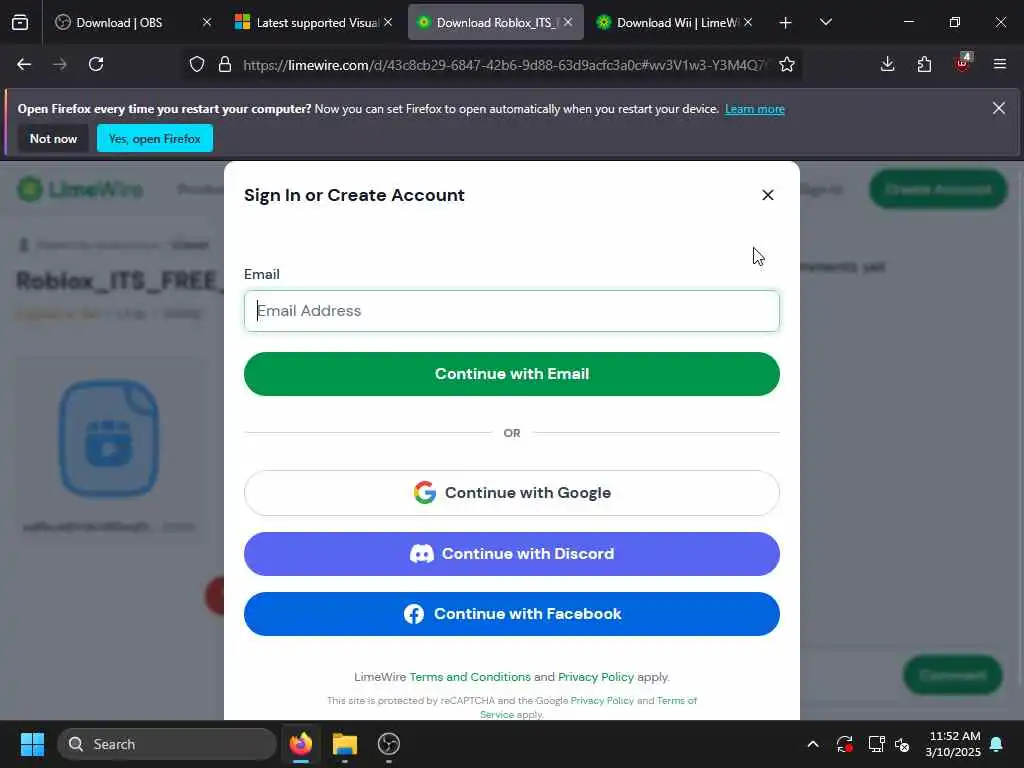The height and width of the screenshot is (768, 1024).
Task: Click Continue with Discord button
Action: (511, 554)
